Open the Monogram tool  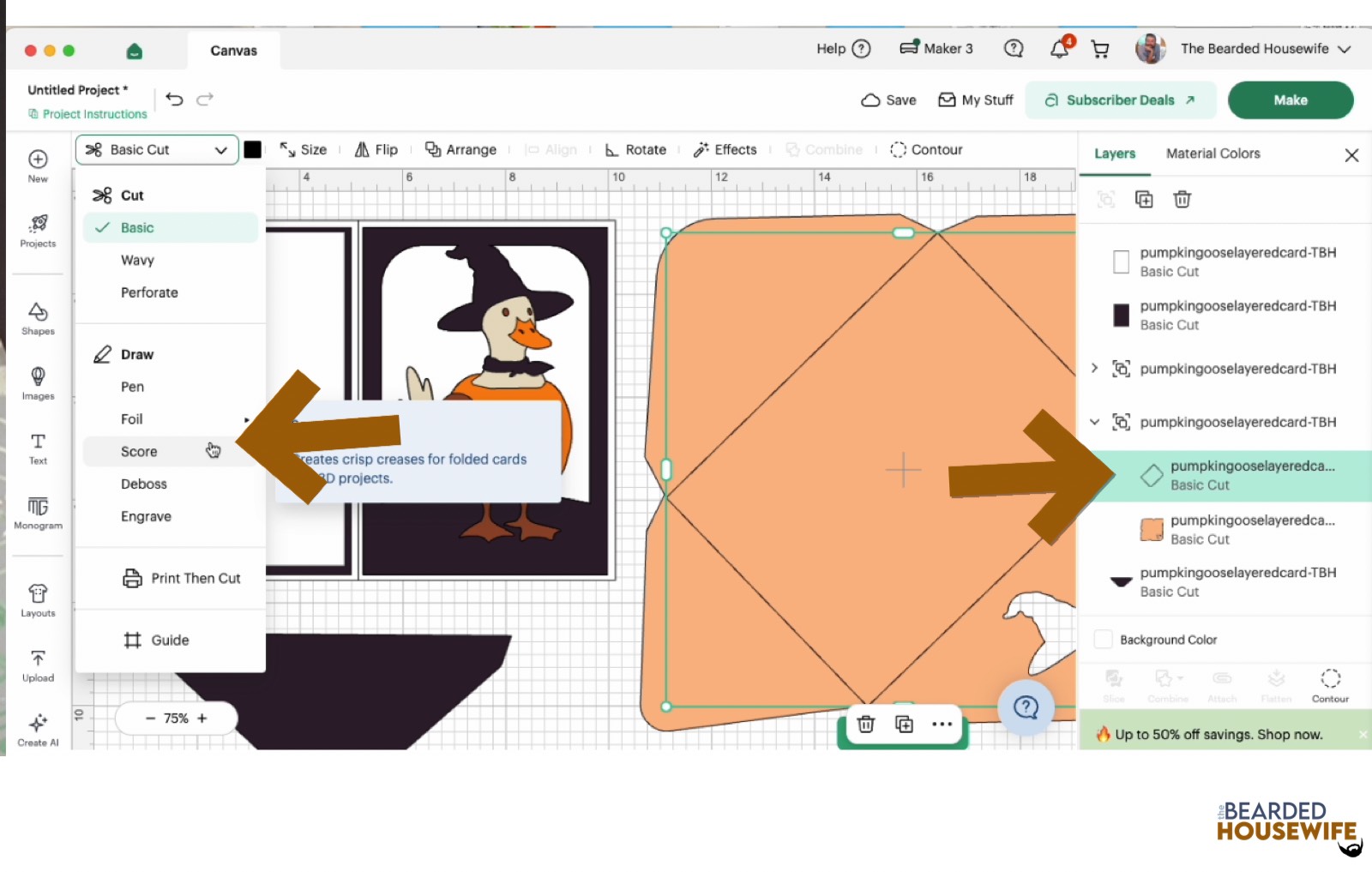pos(38,513)
